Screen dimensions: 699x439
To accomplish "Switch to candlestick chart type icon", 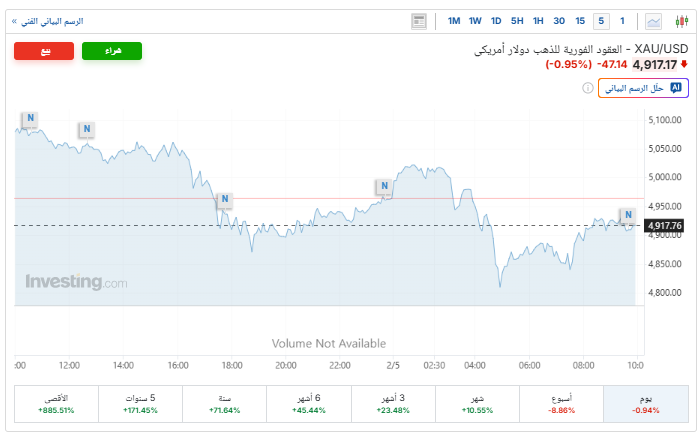I will [x=682, y=21].
